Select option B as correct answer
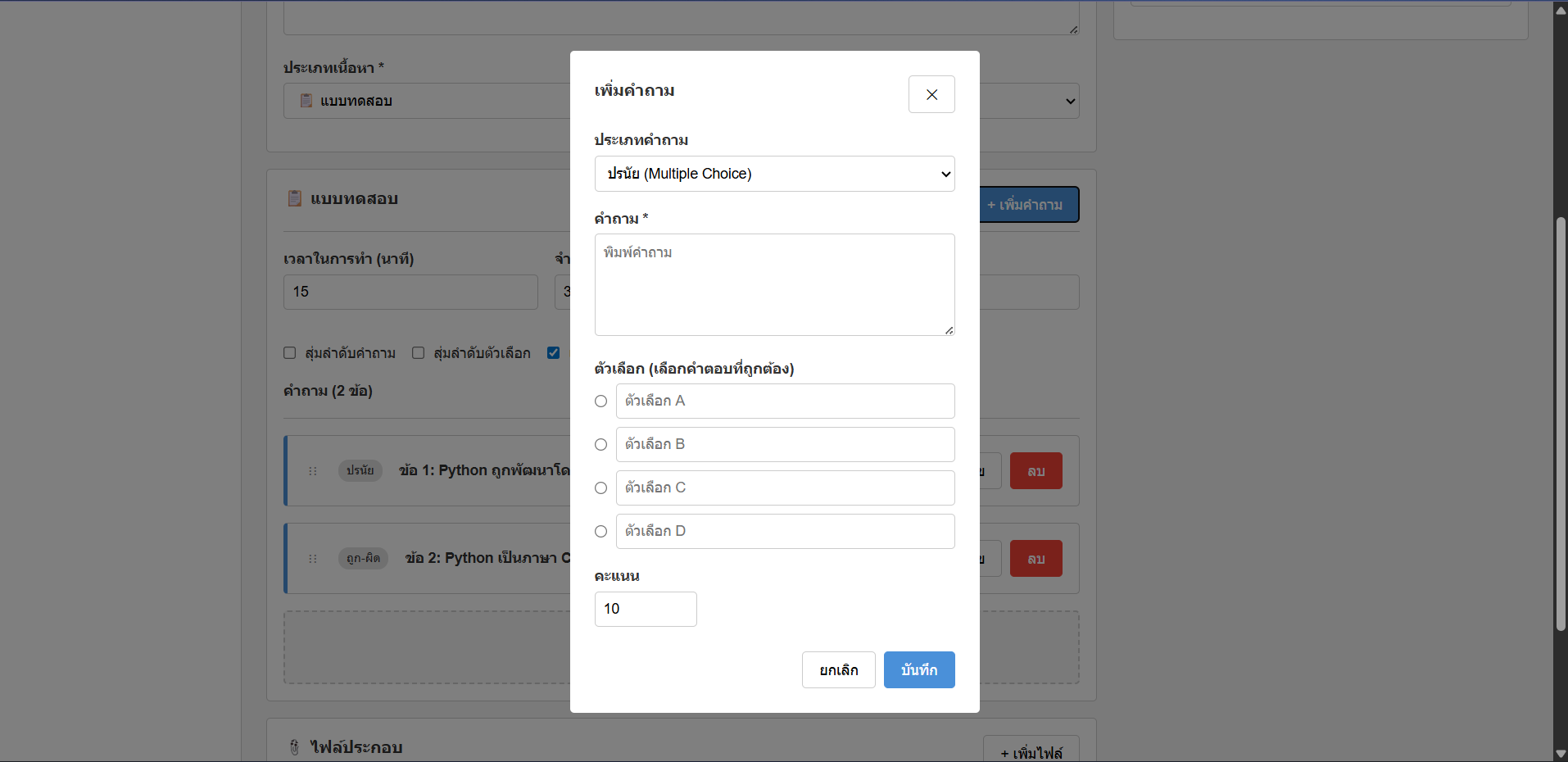Image resolution: width=1568 pixels, height=762 pixels. click(600, 445)
